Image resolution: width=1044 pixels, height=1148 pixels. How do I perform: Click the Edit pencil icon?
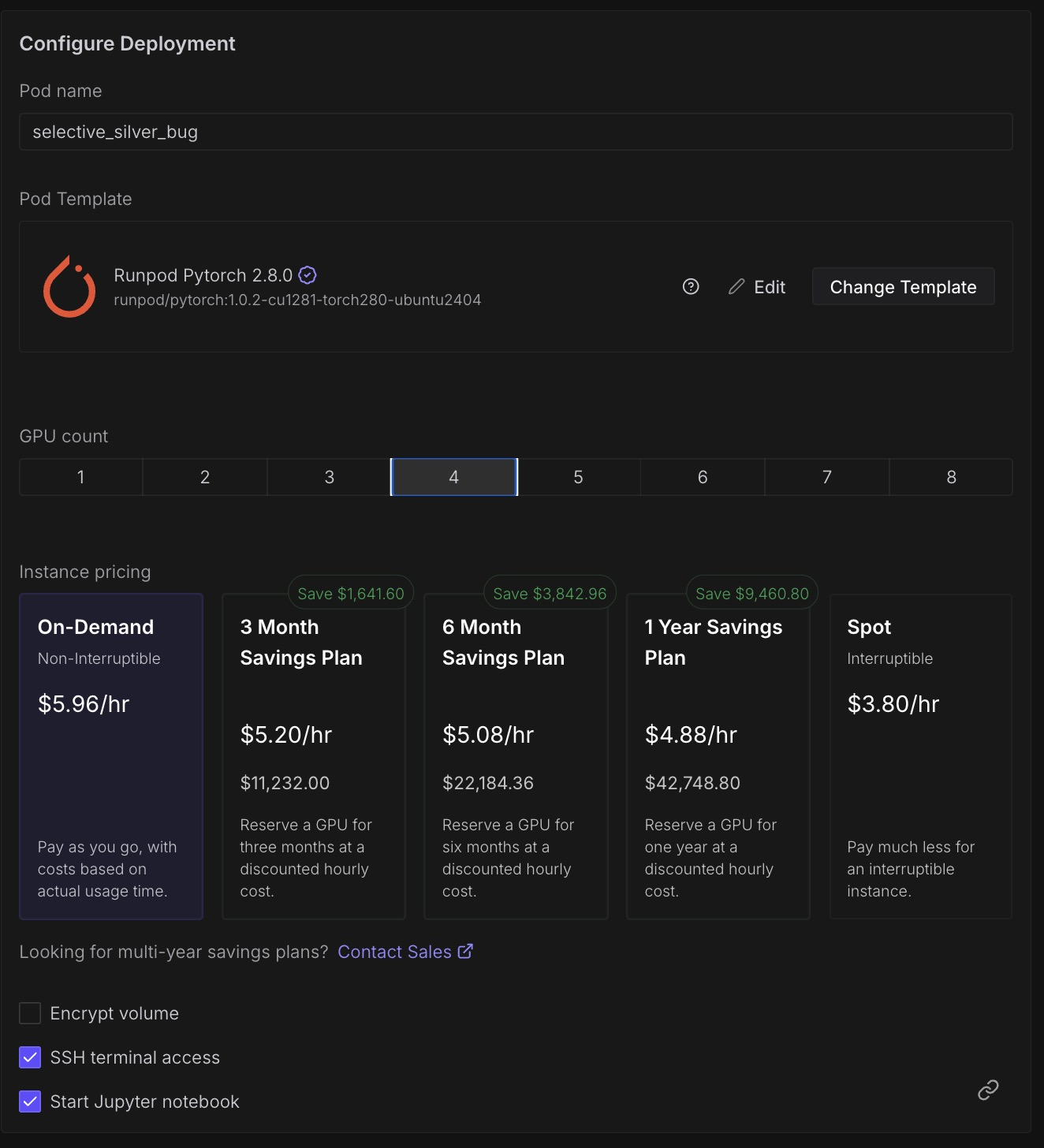[x=736, y=287]
